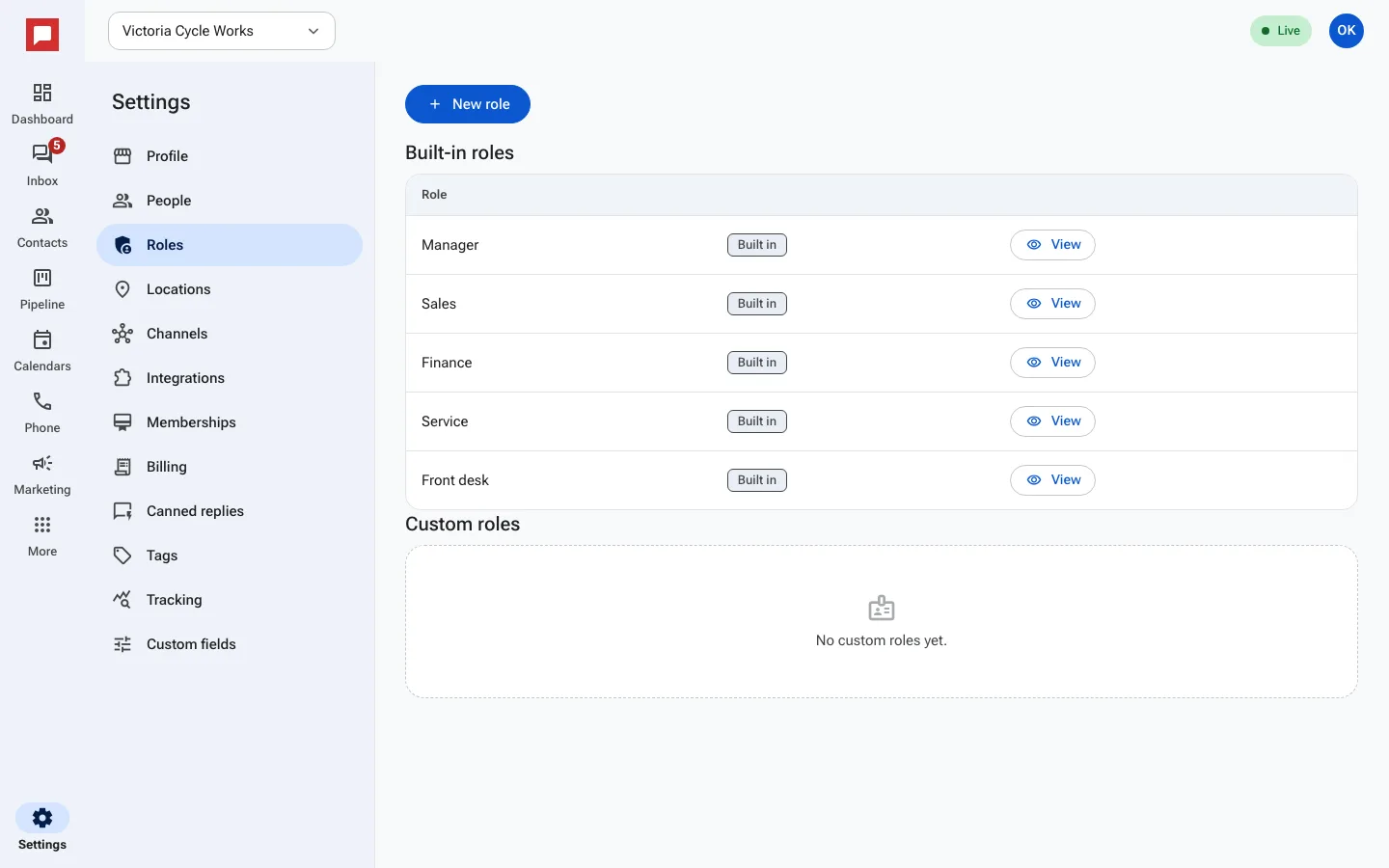The image size is (1389, 868).
Task: Click the People group icon in Settings
Action: coord(123,201)
